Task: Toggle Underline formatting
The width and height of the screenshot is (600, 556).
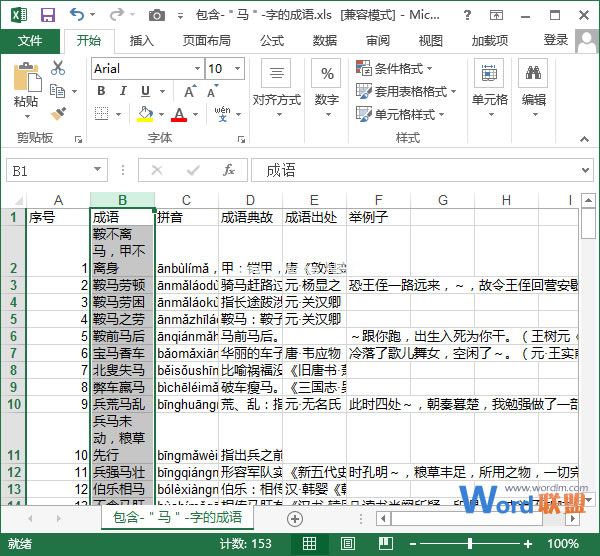Action: [x=141, y=92]
